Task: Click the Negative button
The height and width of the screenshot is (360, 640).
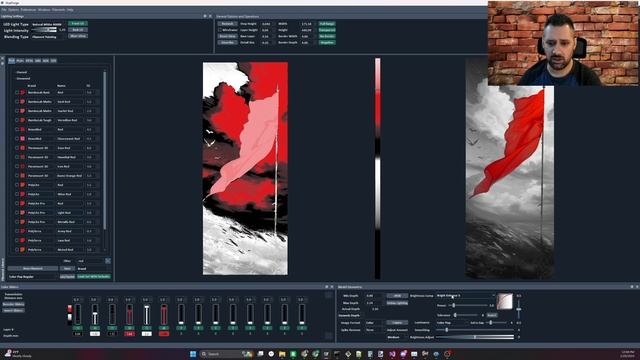Action: (327, 42)
